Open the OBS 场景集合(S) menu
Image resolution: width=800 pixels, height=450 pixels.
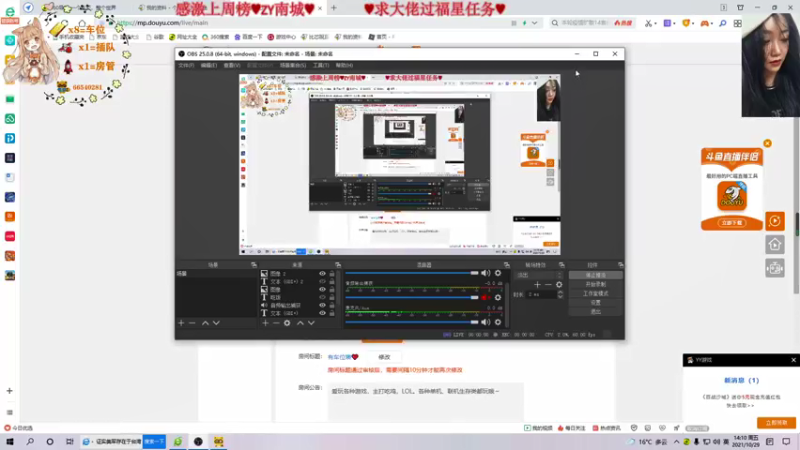293,65
